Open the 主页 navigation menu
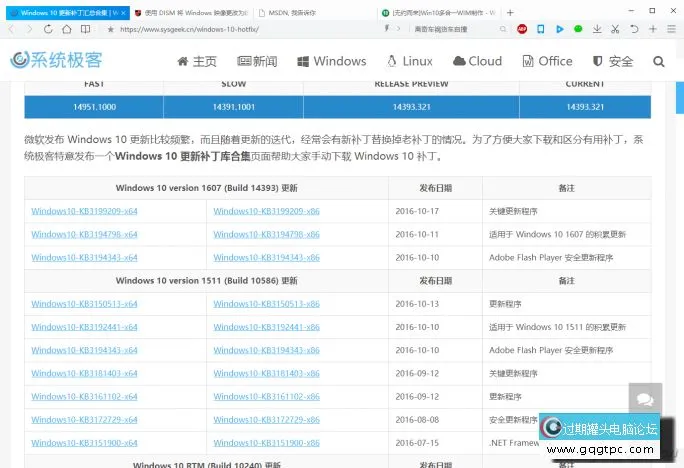684x468 pixels. (197, 61)
